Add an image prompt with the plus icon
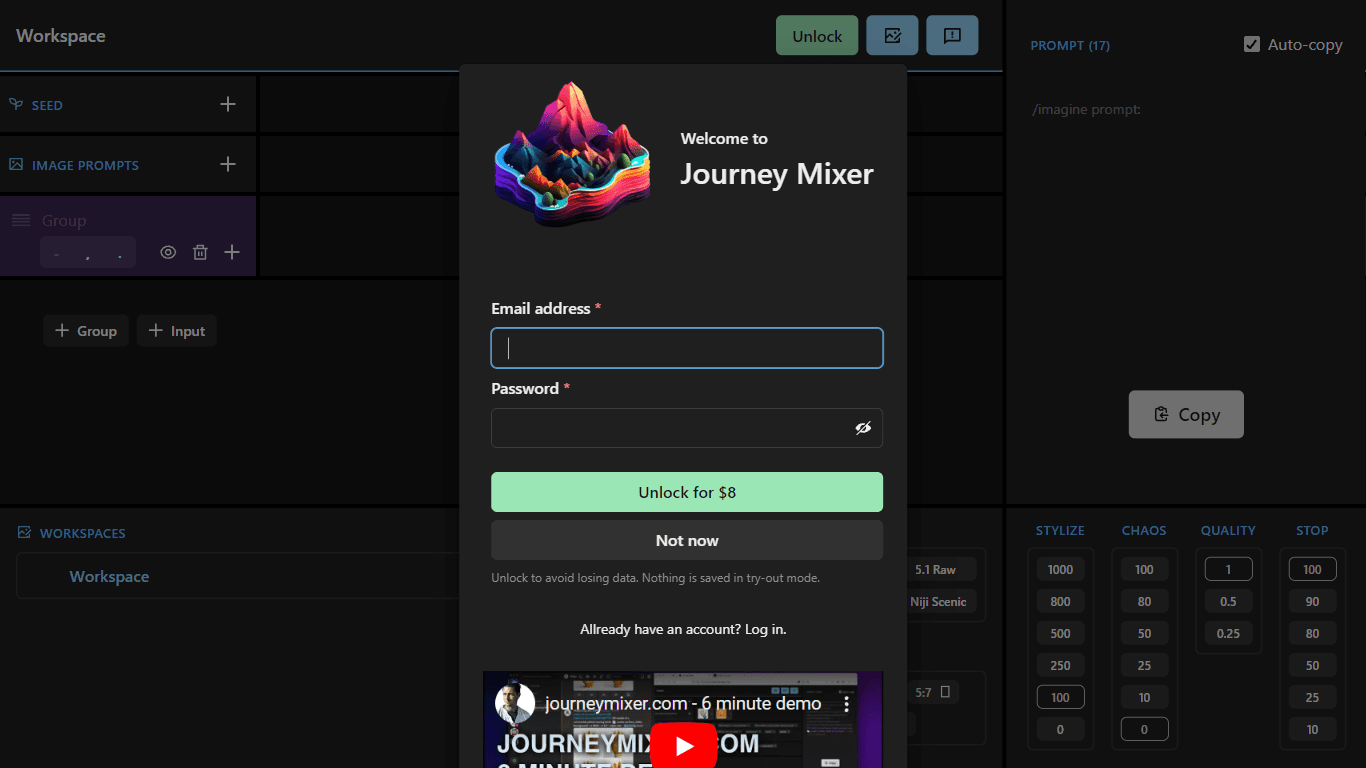This screenshot has width=1366, height=768. point(228,164)
